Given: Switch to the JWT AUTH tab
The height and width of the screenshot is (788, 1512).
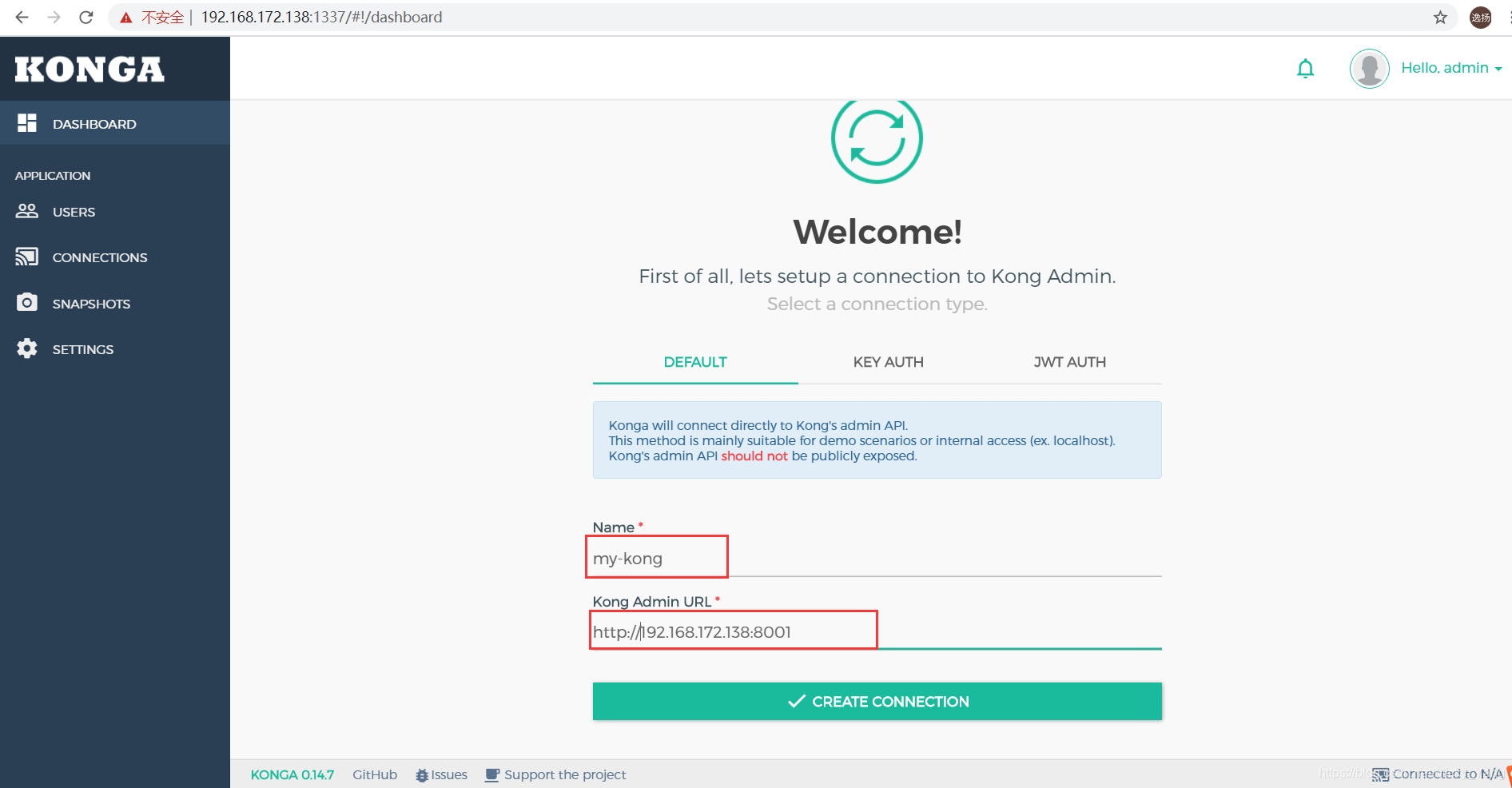Looking at the screenshot, I should (x=1069, y=362).
